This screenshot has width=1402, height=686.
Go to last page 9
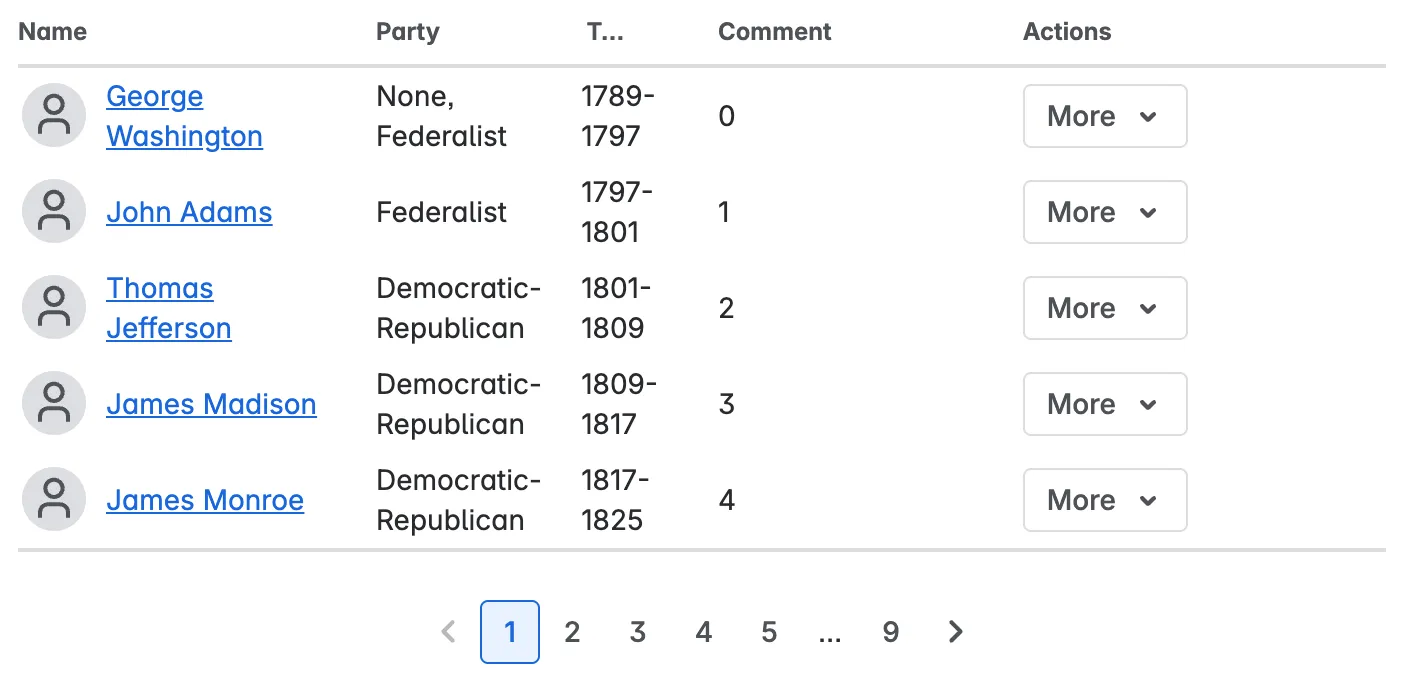coord(890,632)
